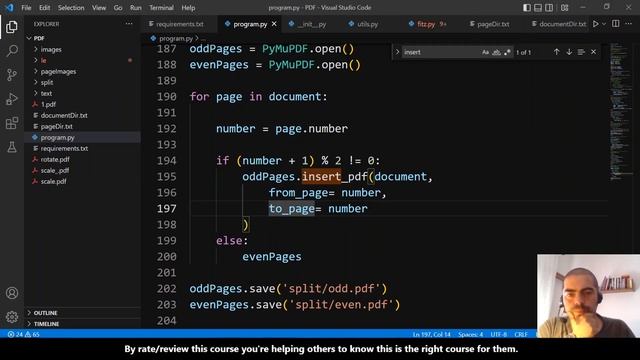Toggle secondary side bar layout icon
The image size is (640, 360).
coord(549,8)
